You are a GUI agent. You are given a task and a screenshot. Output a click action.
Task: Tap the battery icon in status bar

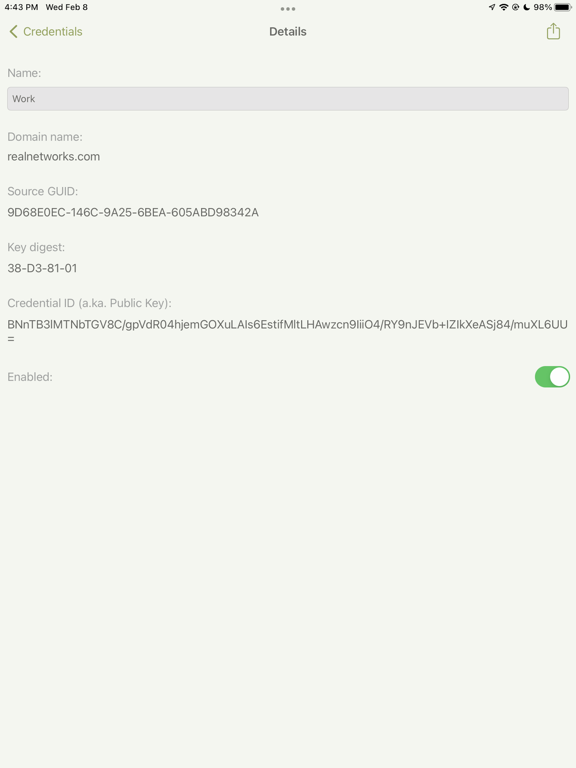[x=563, y=7]
